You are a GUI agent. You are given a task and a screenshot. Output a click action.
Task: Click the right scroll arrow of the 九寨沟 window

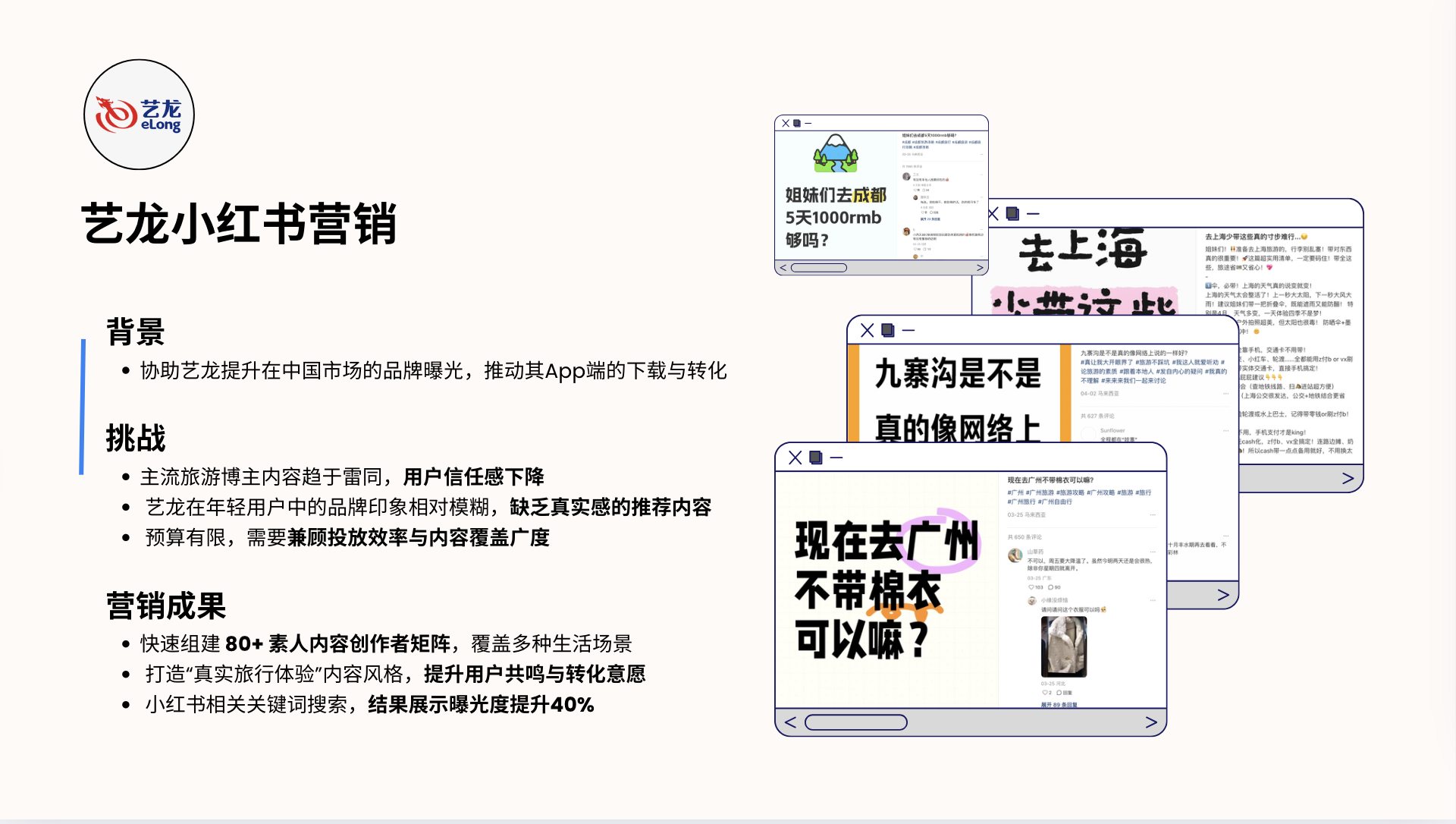(1223, 595)
